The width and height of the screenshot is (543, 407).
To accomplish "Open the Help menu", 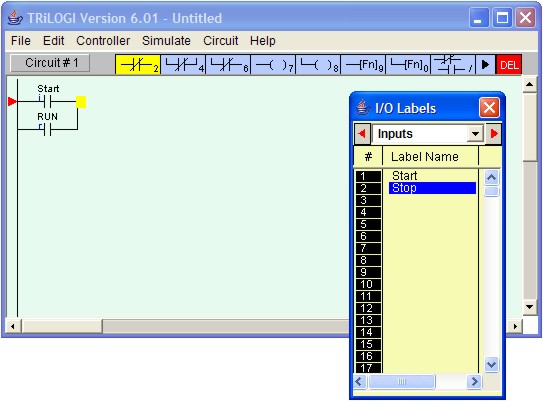I will pyautogui.click(x=262, y=41).
